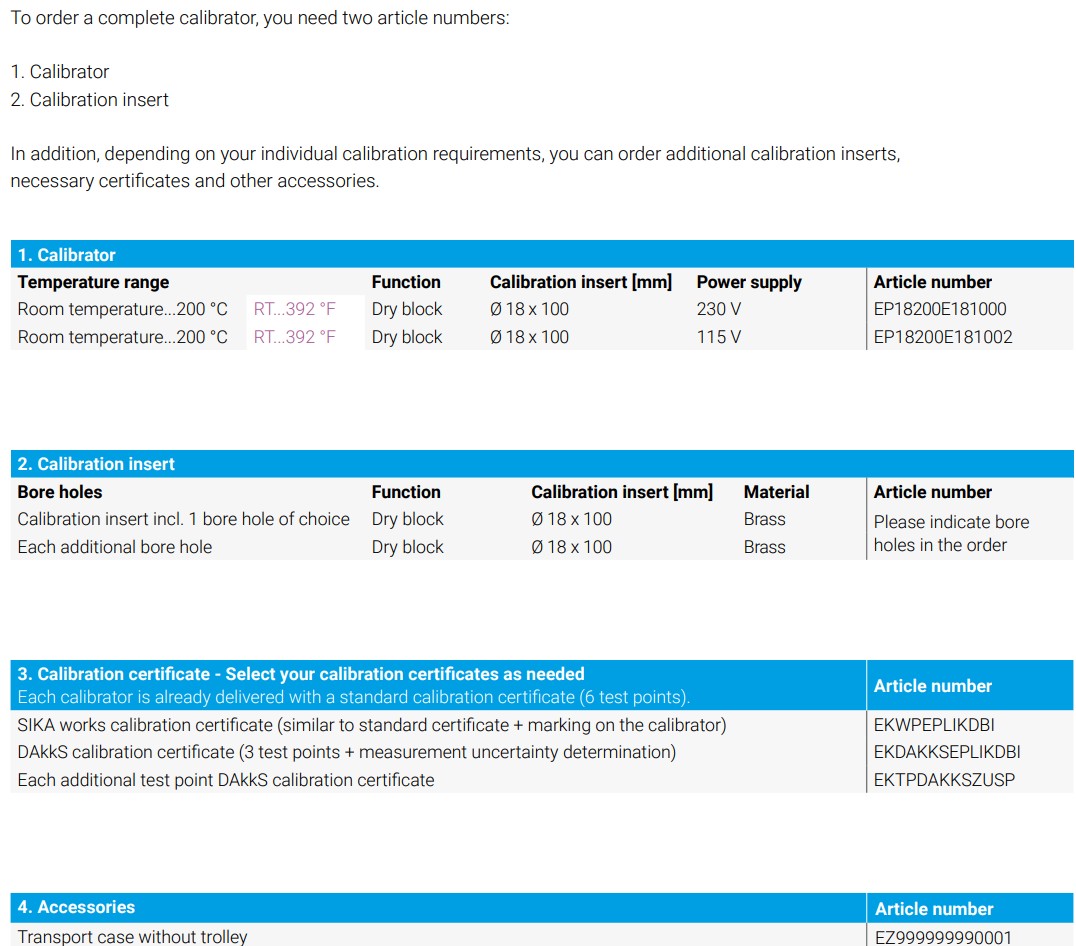Select the "Material" column header
This screenshot has height=946, width=1076.
tap(776, 492)
